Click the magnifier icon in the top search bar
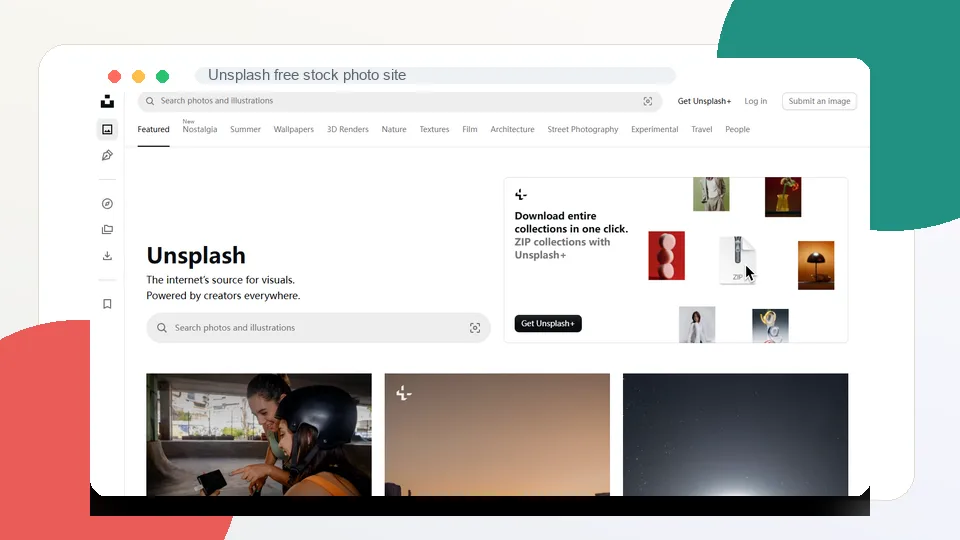Screen dimensions: 960x540 pos(150,101)
